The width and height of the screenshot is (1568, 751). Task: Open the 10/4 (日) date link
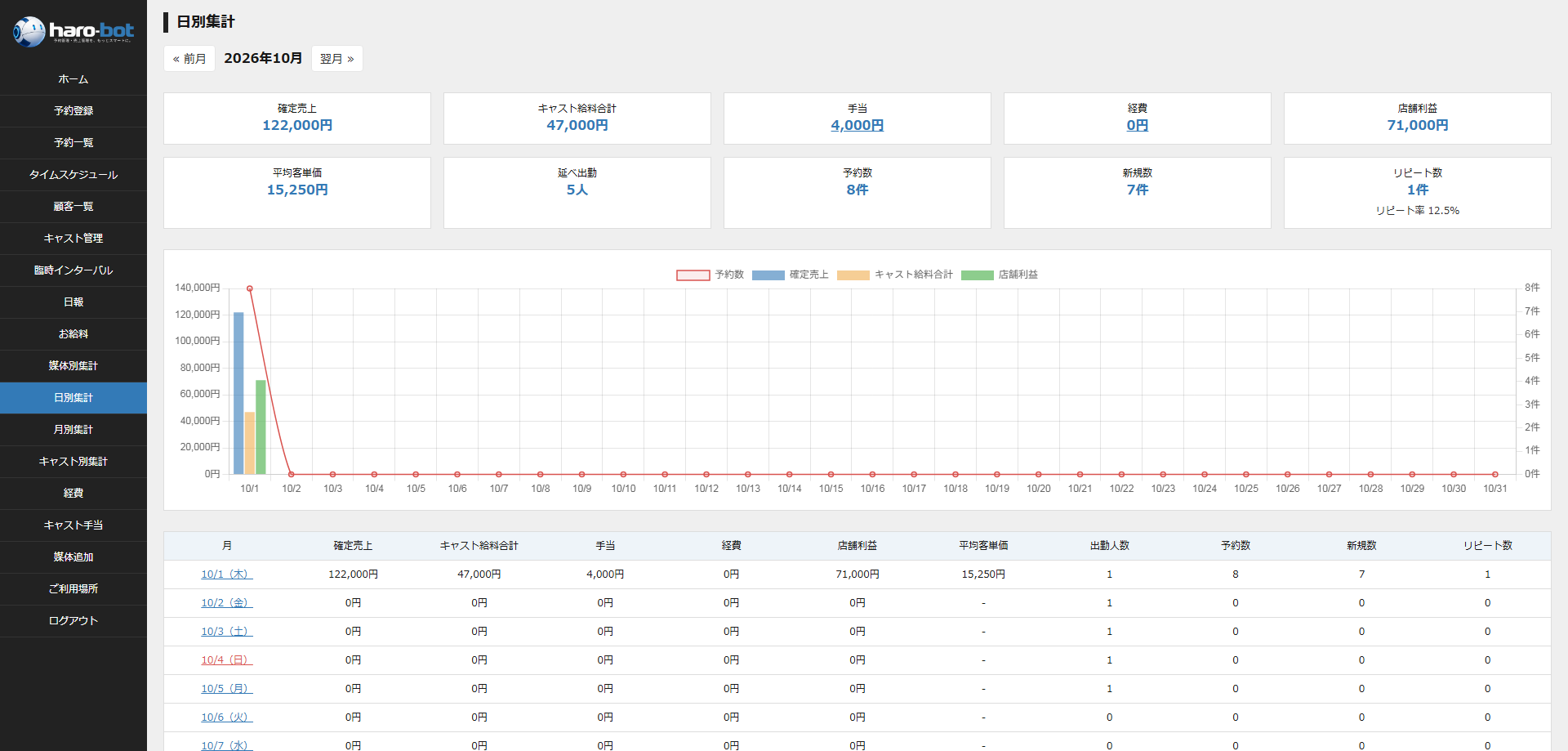pos(227,660)
